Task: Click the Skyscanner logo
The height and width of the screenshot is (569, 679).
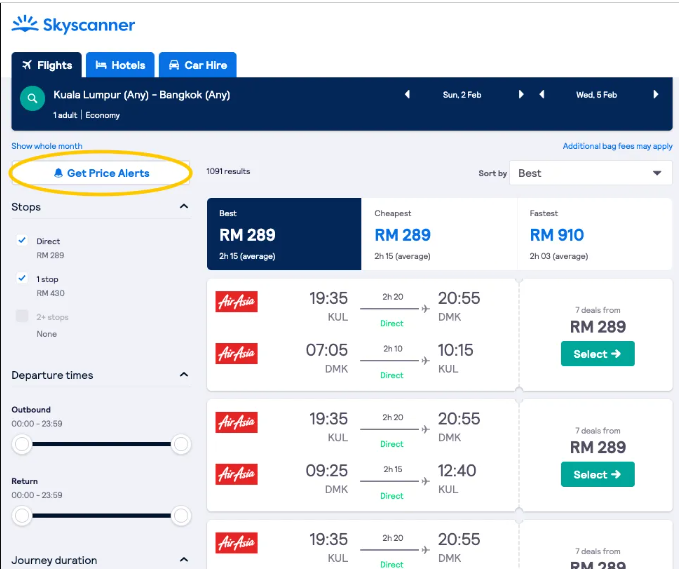Action: point(73,24)
